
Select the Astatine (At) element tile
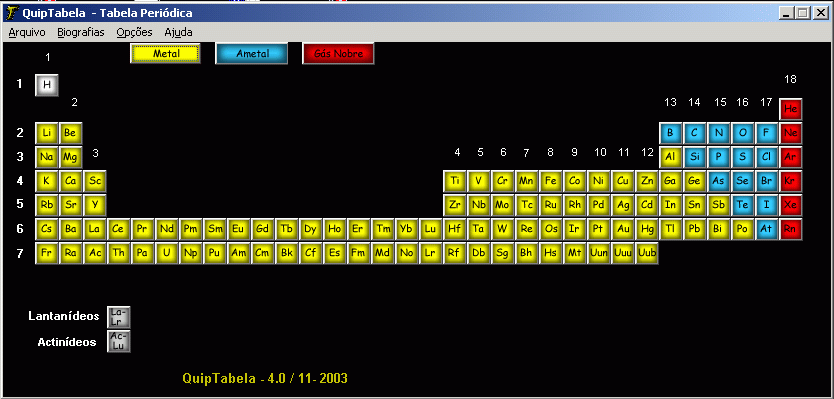point(766,229)
